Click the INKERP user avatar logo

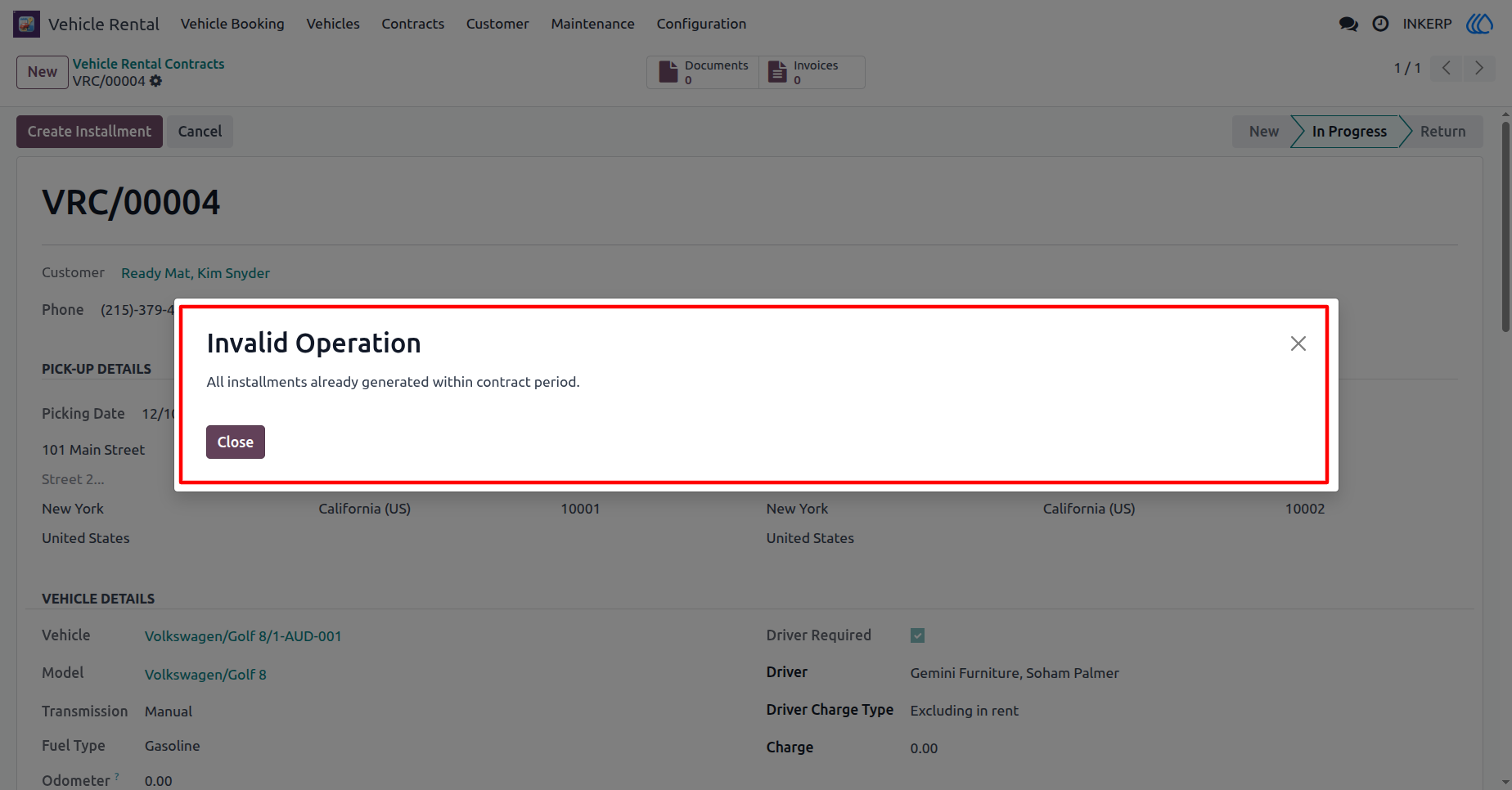[1479, 24]
